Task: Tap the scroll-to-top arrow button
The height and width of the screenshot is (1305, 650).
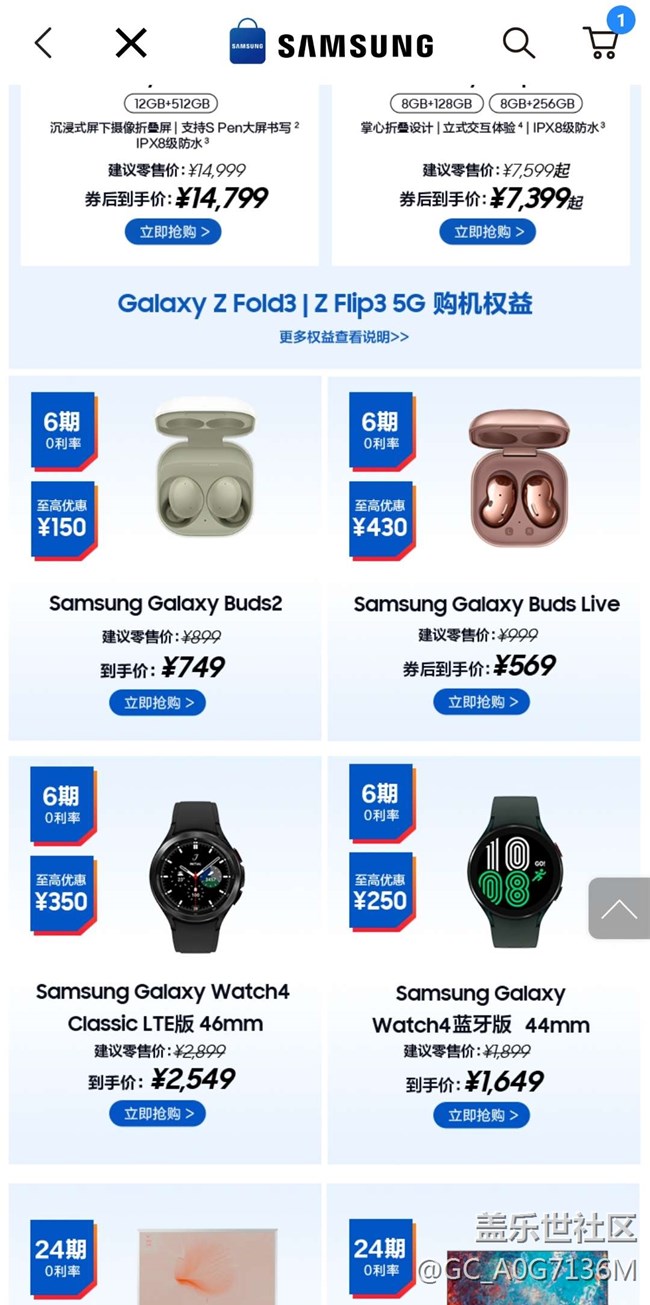Action: 618,908
